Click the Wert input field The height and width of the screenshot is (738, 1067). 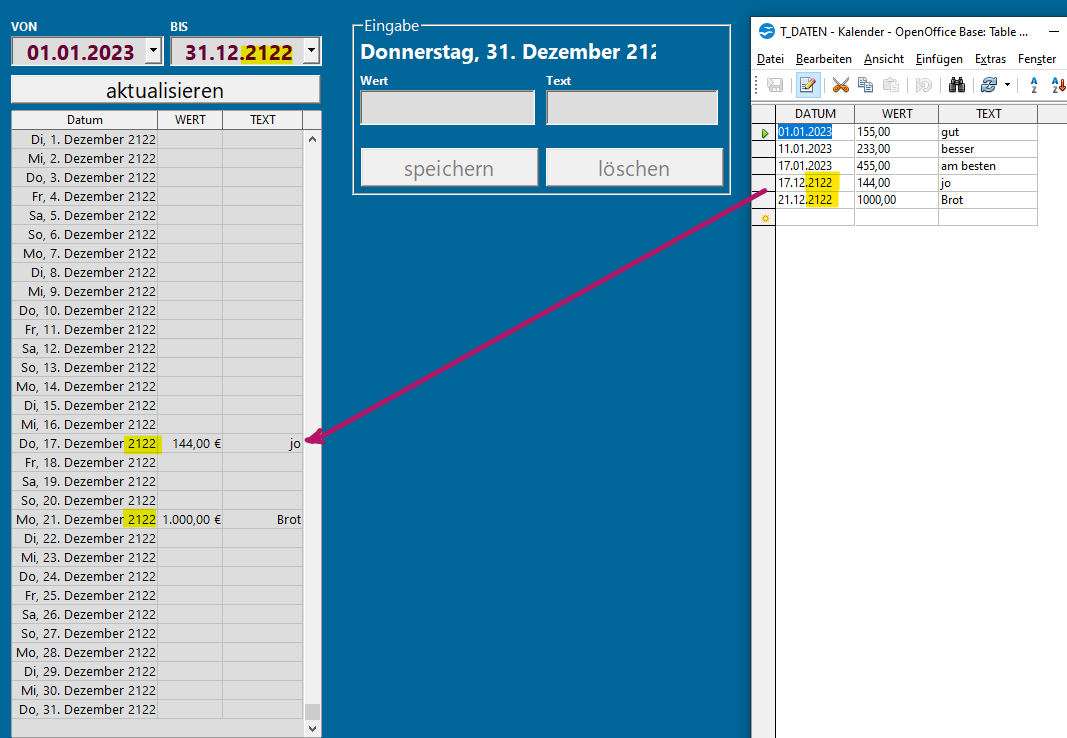point(448,108)
